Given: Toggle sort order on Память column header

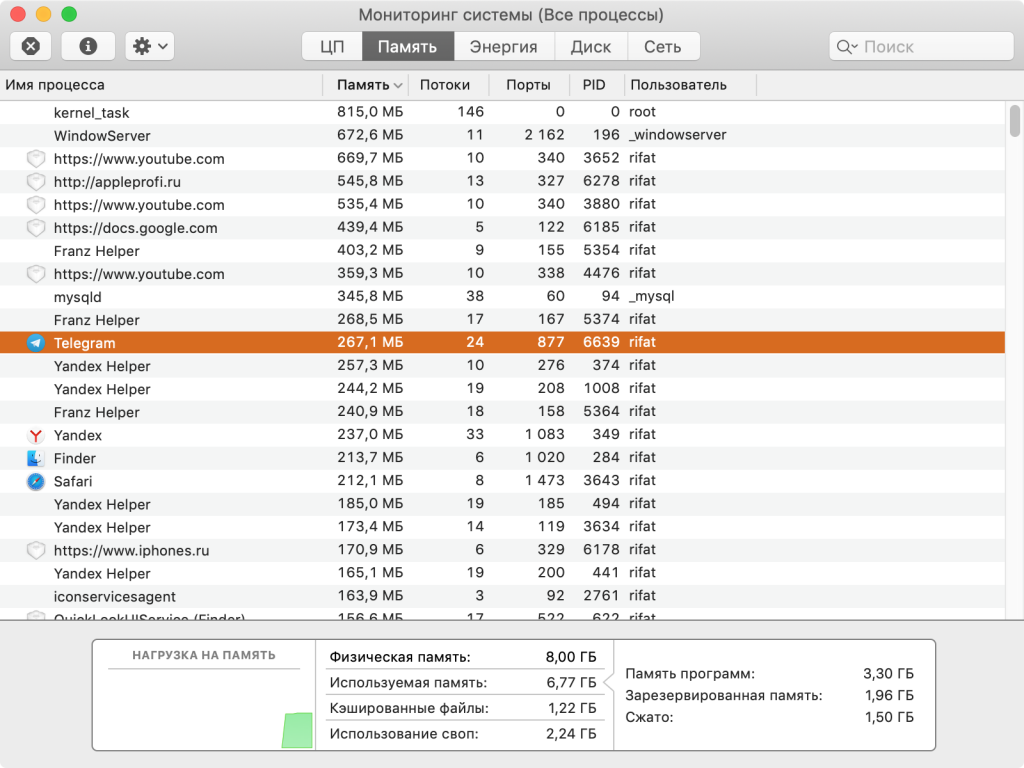Looking at the screenshot, I should [x=368, y=85].
